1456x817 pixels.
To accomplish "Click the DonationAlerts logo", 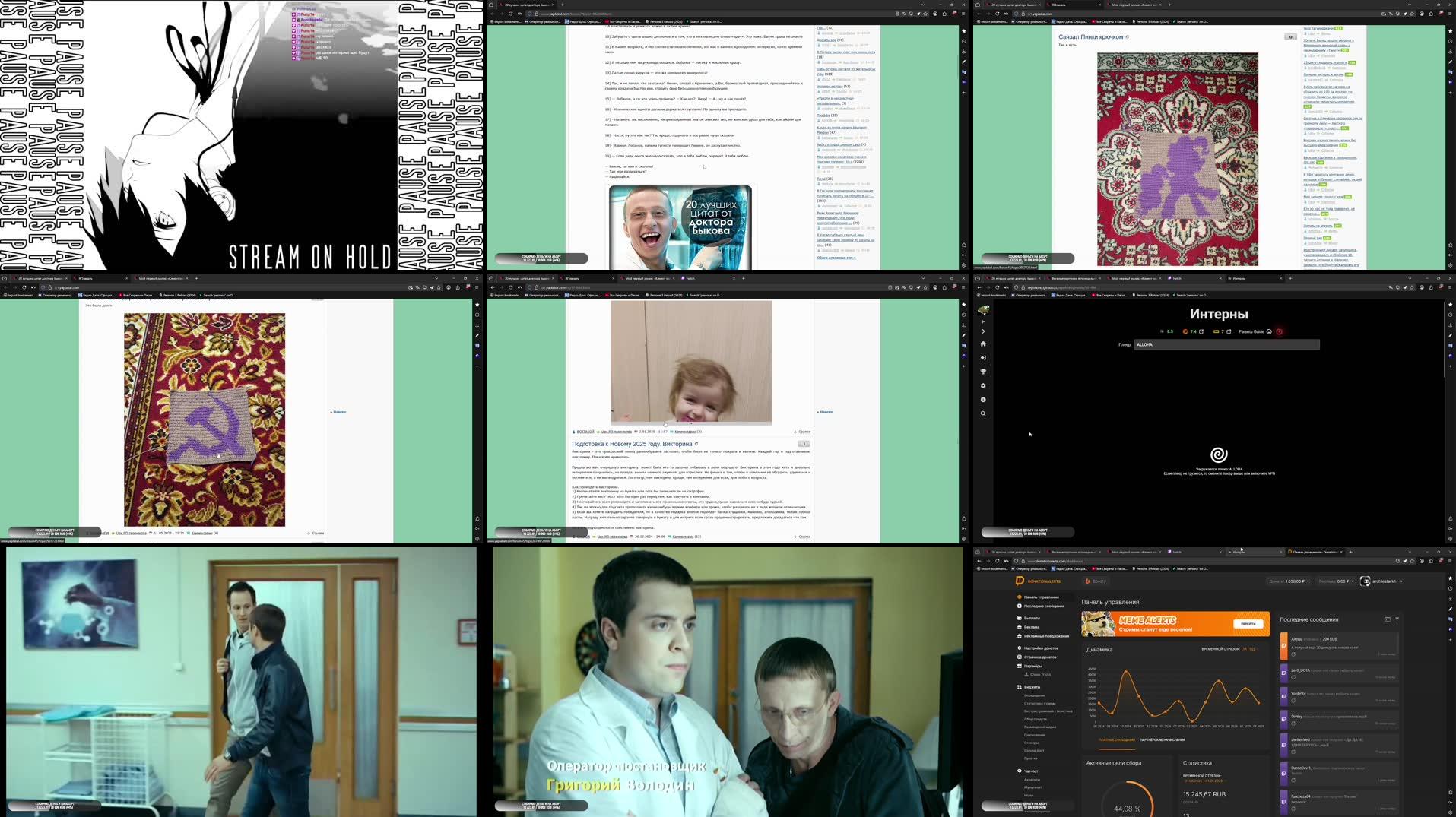I will 1038,581.
